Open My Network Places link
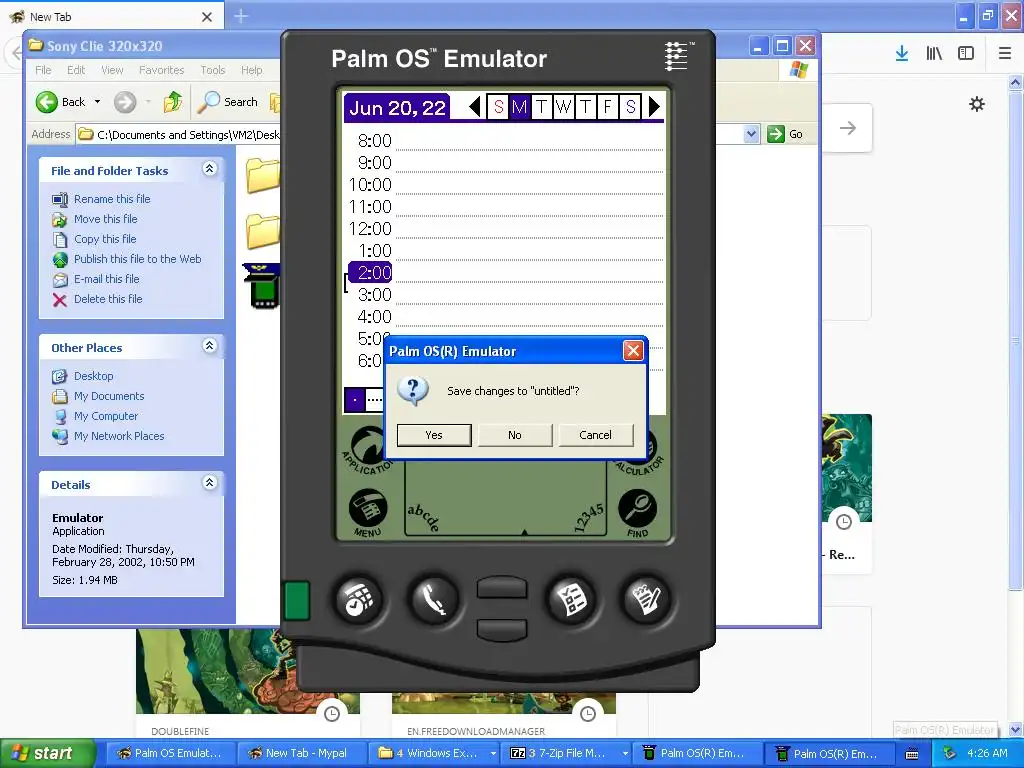Image resolution: width=1024 pixels, height=768 pixels. click(119, 436)
